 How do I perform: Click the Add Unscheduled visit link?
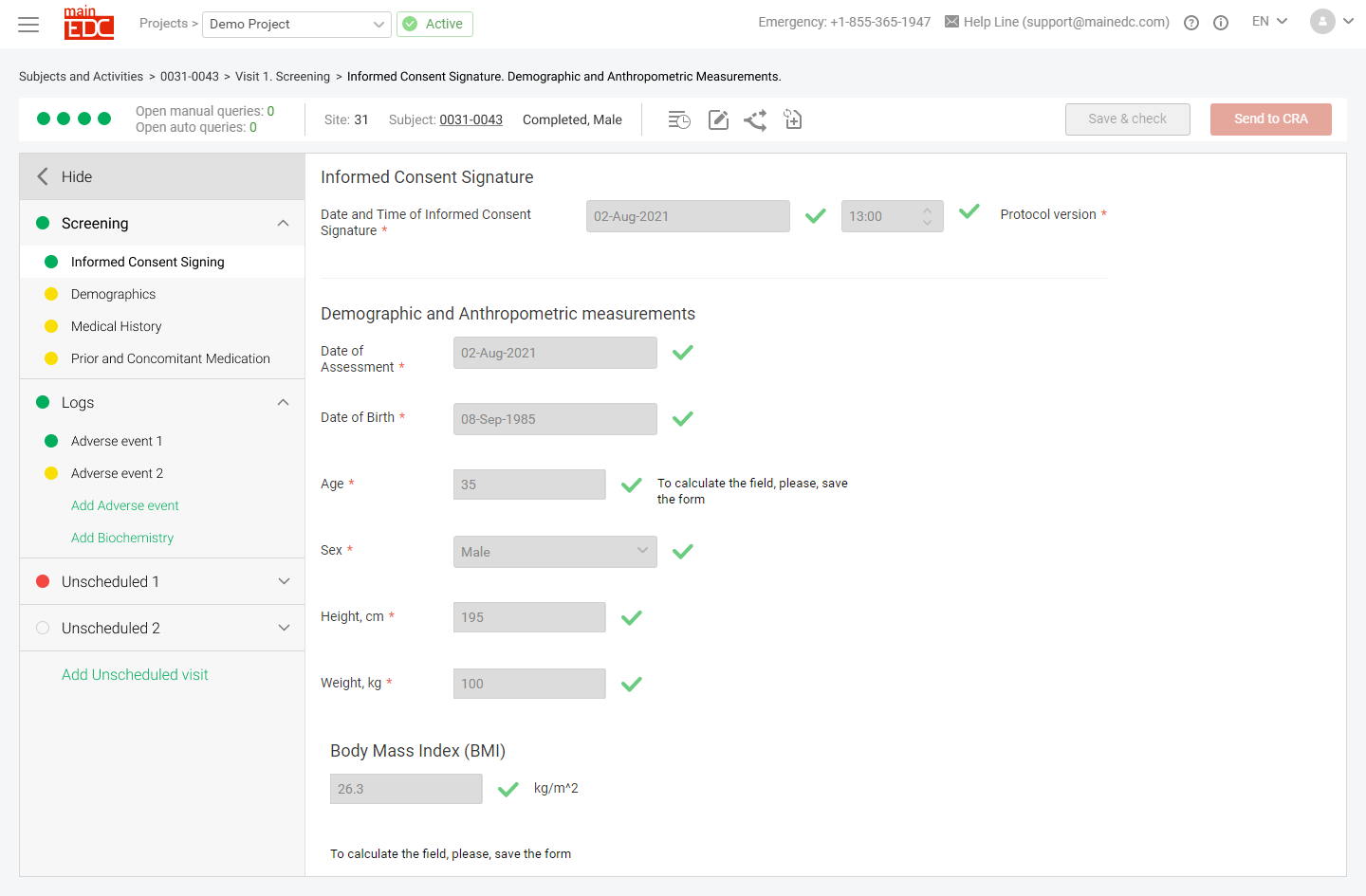135,674
